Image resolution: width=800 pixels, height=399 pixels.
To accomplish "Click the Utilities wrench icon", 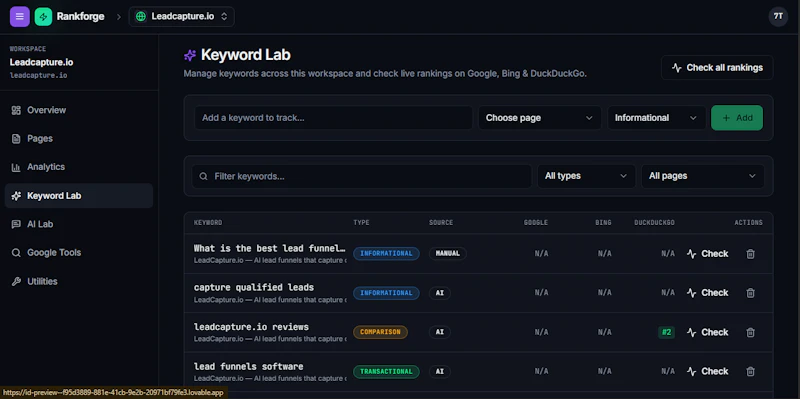I will pos(16,282).
